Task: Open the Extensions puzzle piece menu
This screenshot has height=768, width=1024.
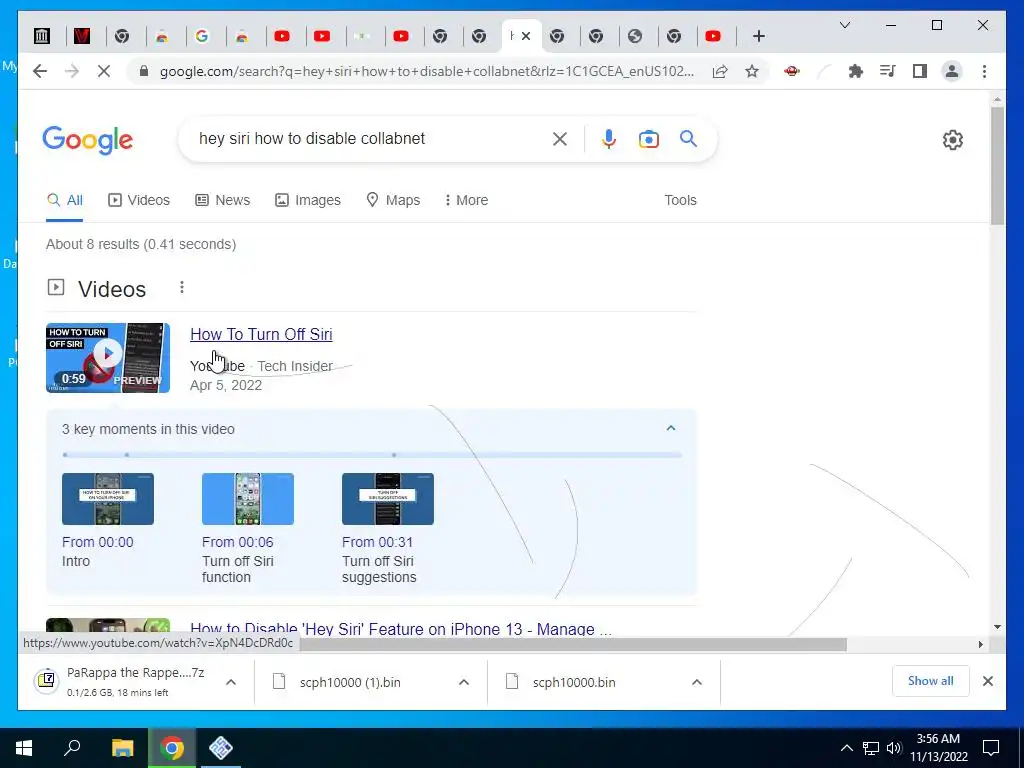Action: pyautogui.click(x=856, y=71)
